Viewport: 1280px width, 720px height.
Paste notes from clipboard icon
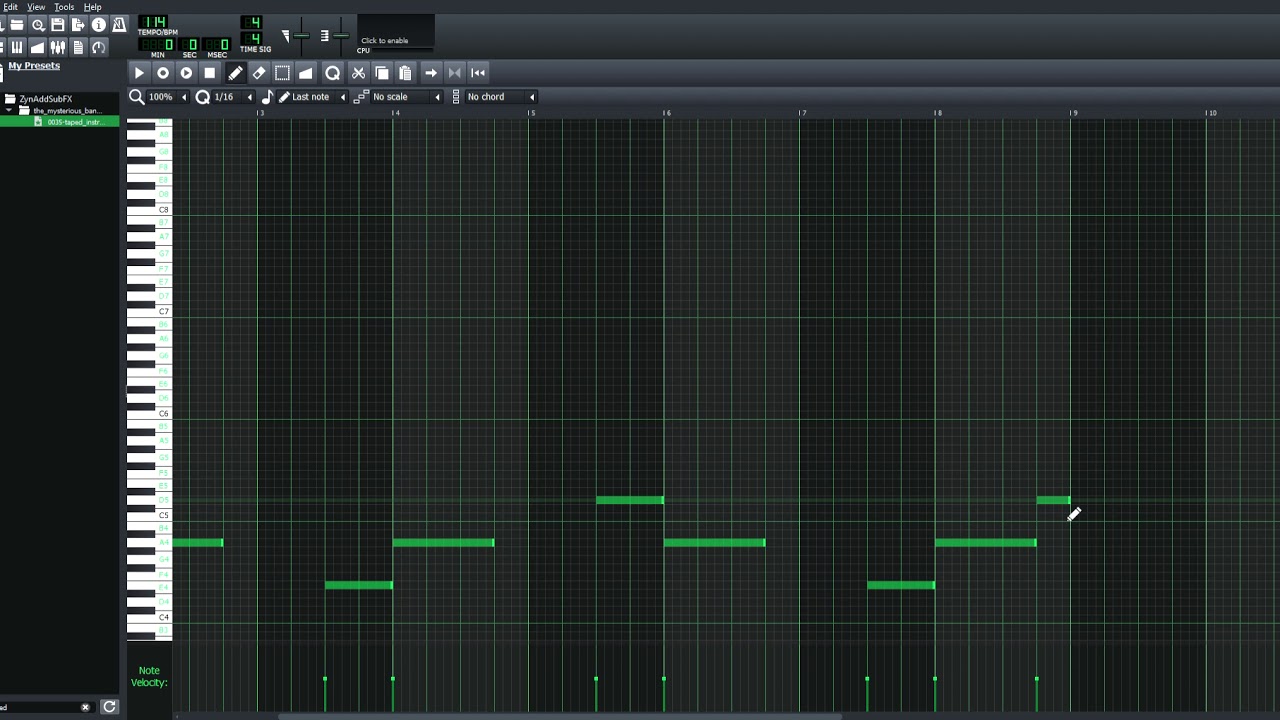point(405,72)
